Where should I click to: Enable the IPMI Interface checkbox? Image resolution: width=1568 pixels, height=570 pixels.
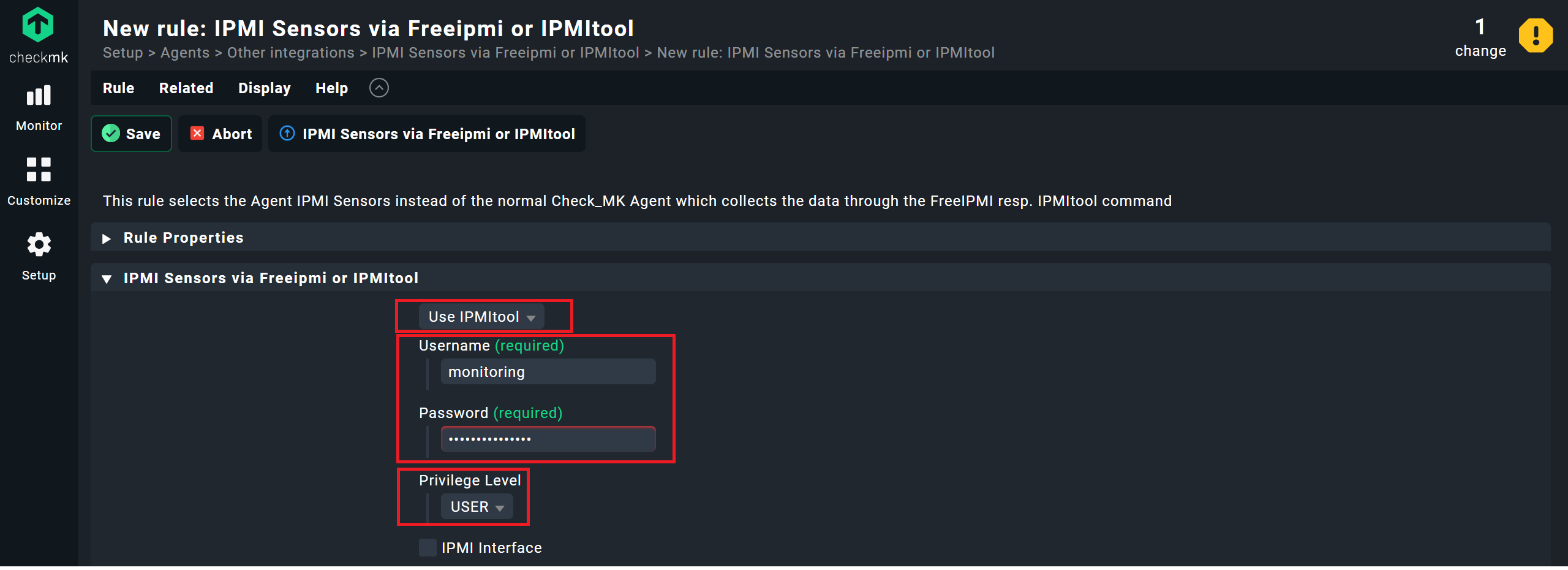pyautogui.click(x=428, y=547)
